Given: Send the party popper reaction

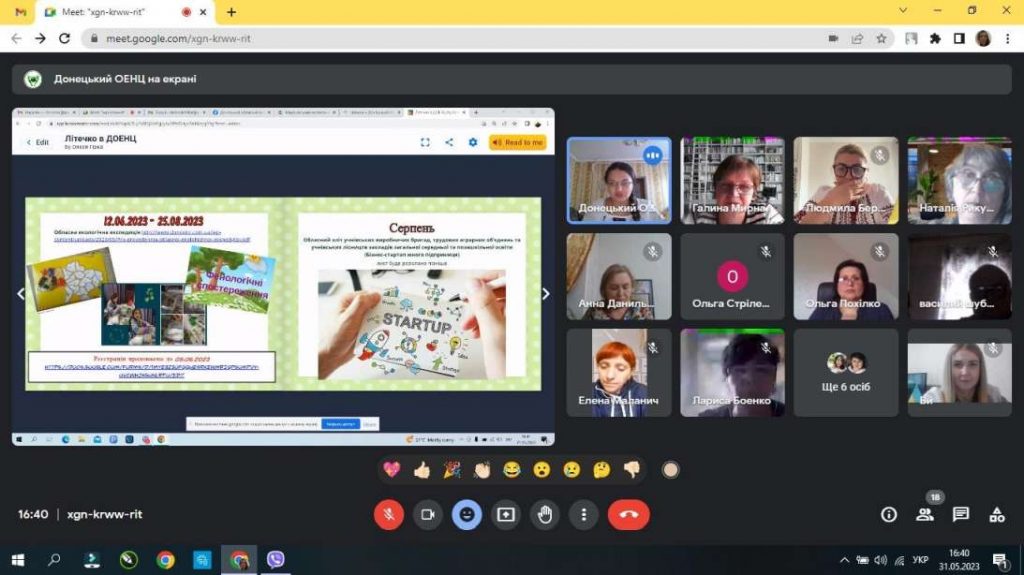Looking at the screenshot, I should point(452,470).
